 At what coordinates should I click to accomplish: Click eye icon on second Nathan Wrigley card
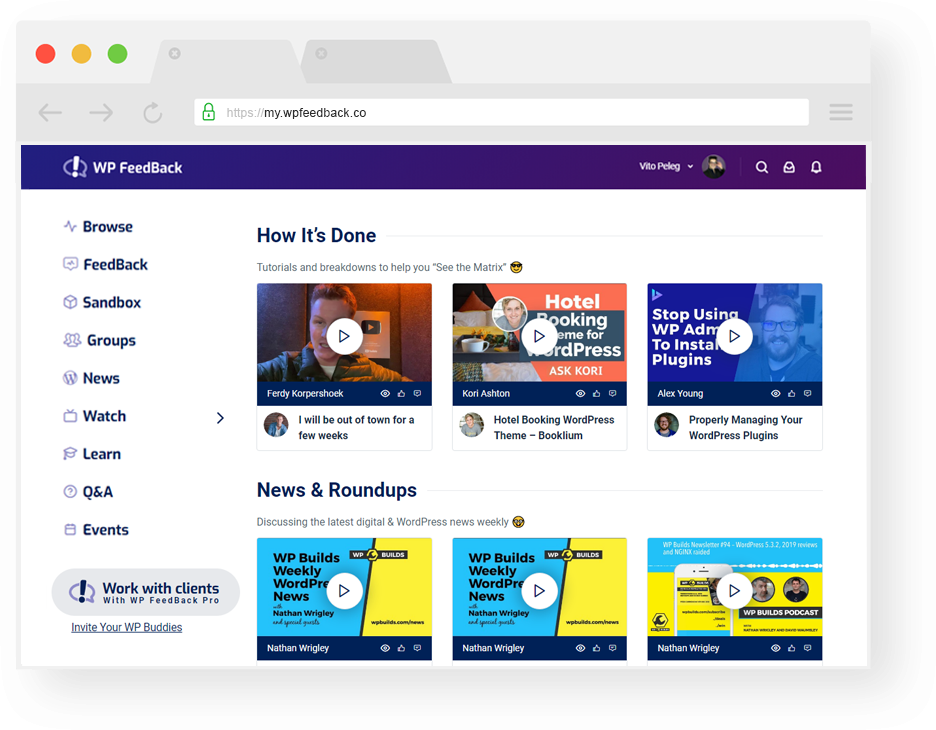pos(580,648)
